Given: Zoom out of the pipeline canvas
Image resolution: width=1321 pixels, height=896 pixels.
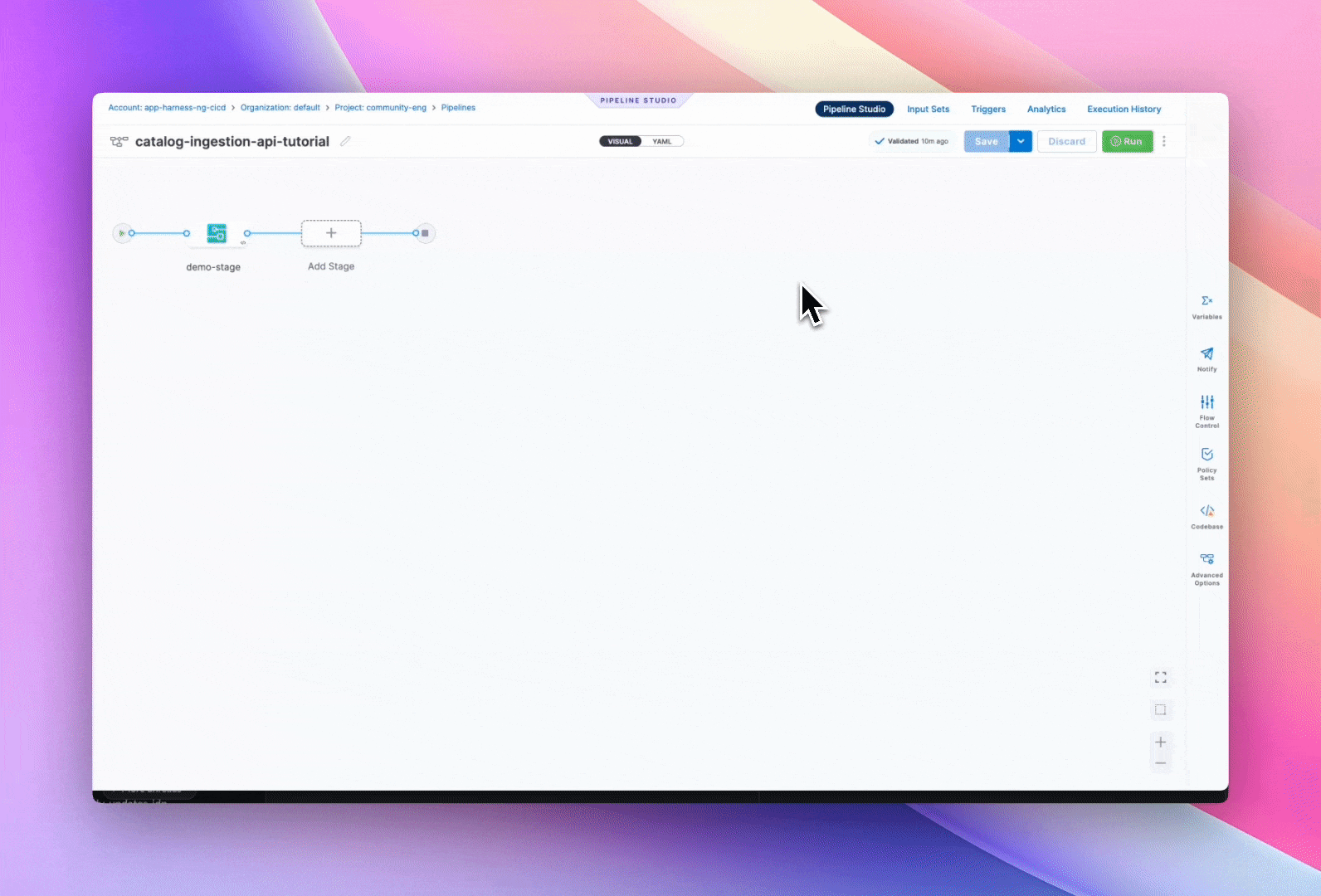Looking at the screenshot, I should click(1160, 763).
